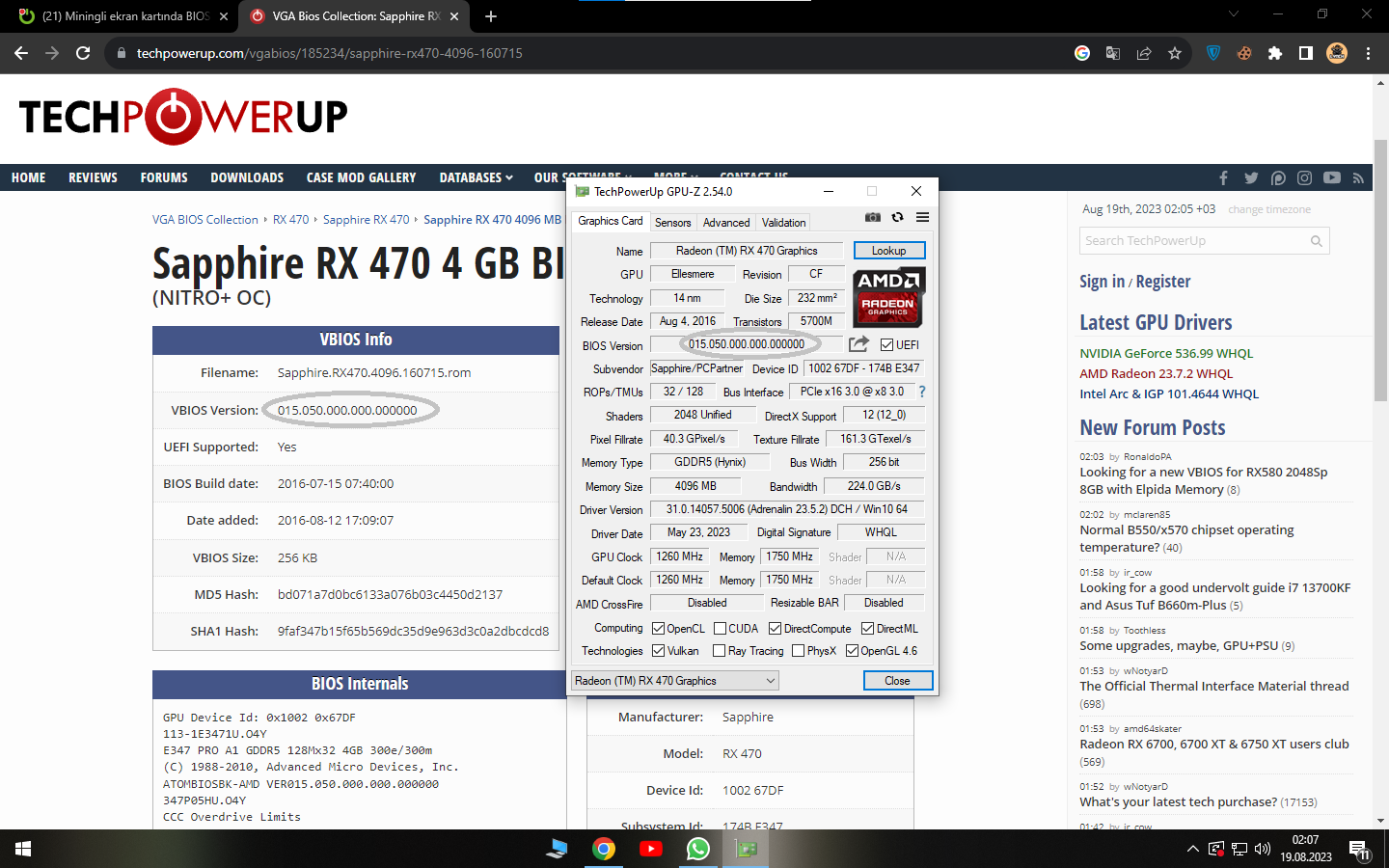Open the RSS feed icon in header
This screenshot has height=868, width=1389.
(1358, 177)
